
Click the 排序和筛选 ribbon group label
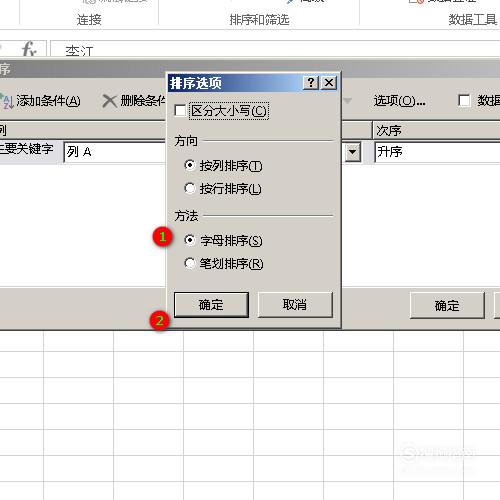point(259,20)
